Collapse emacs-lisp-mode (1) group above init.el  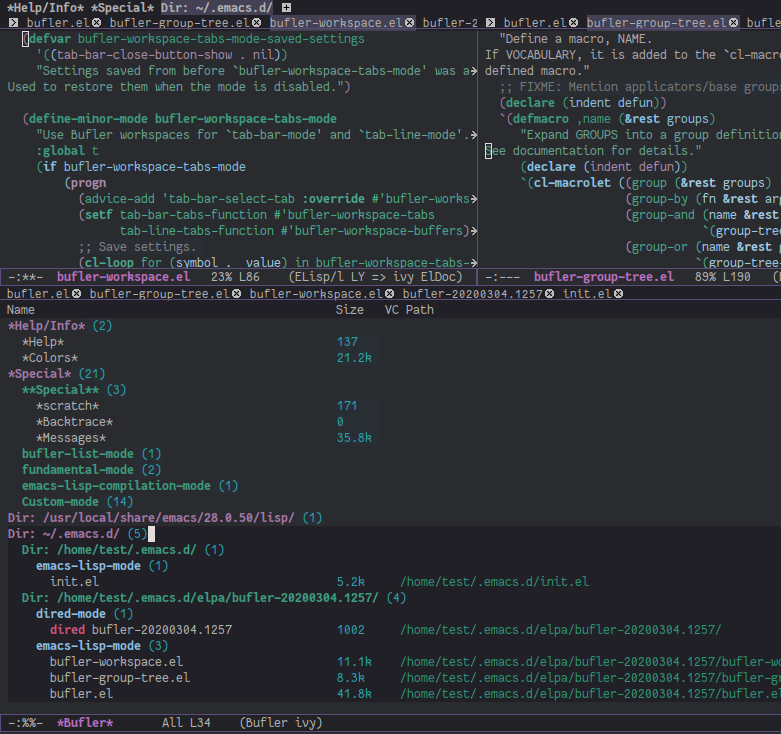[102, 566]
